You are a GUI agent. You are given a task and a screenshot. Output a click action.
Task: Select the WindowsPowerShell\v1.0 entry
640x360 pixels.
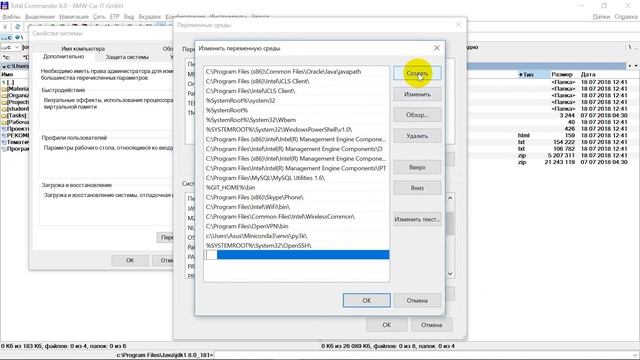[x=296, y=129]
